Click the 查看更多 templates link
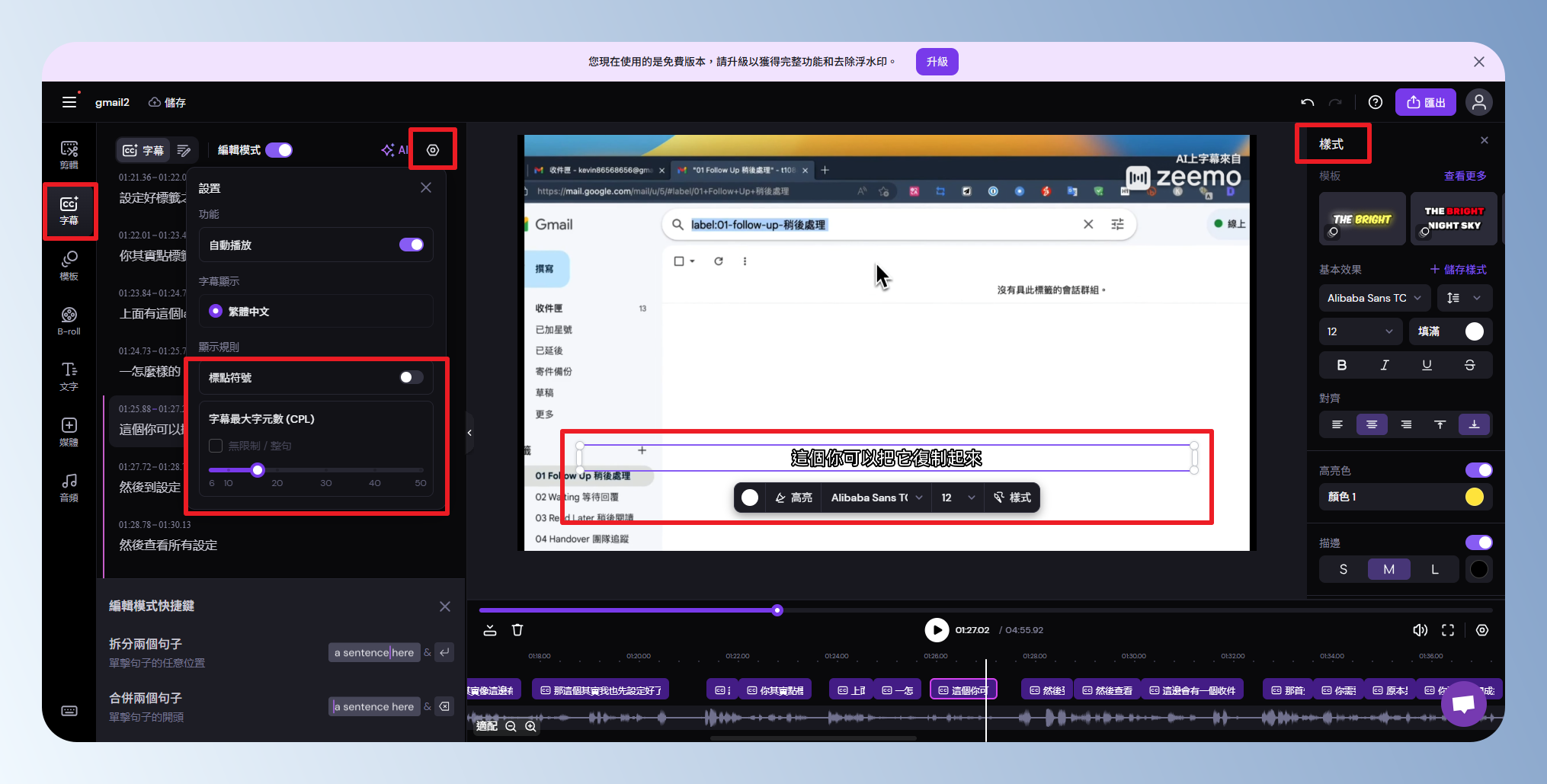Image resolution: width=1547 pixels, height=784 pixels. (x=1465, y=176)
